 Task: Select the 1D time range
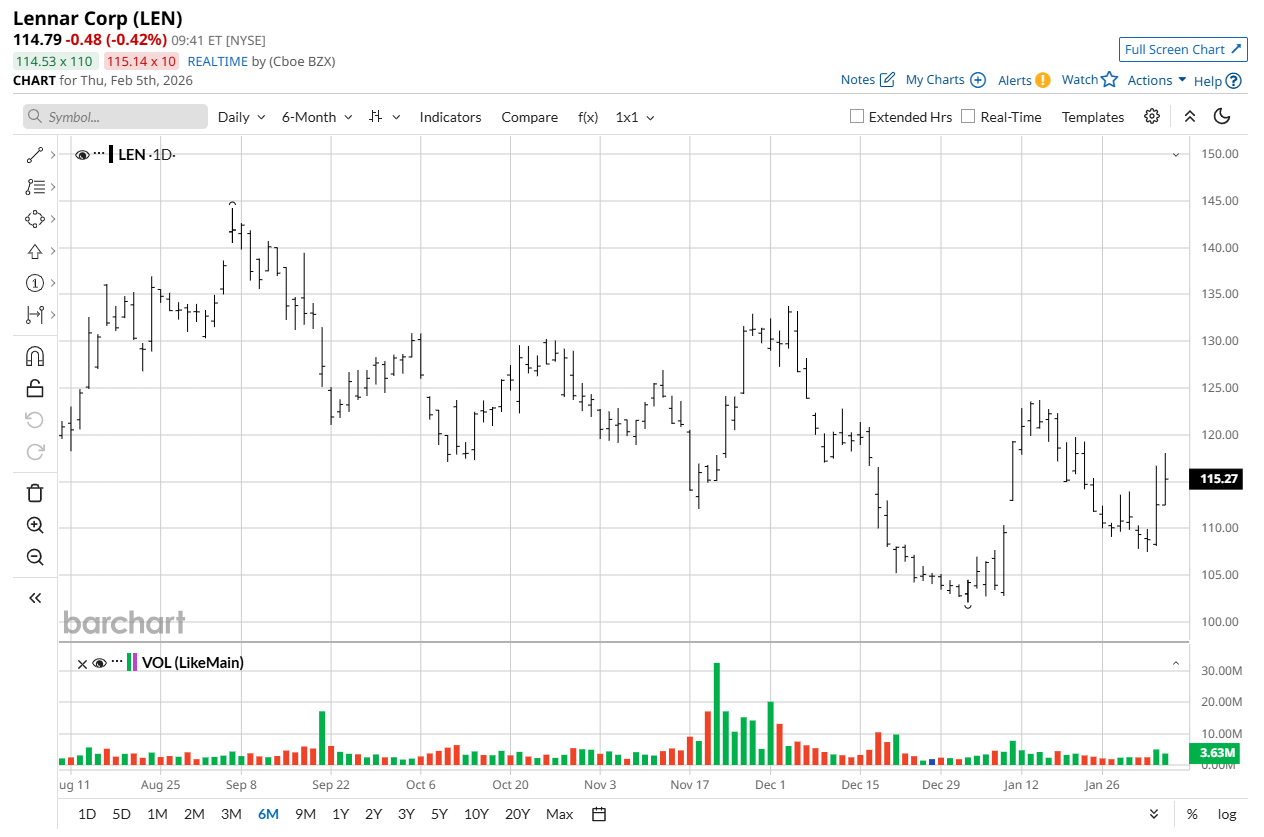(87, 814)
